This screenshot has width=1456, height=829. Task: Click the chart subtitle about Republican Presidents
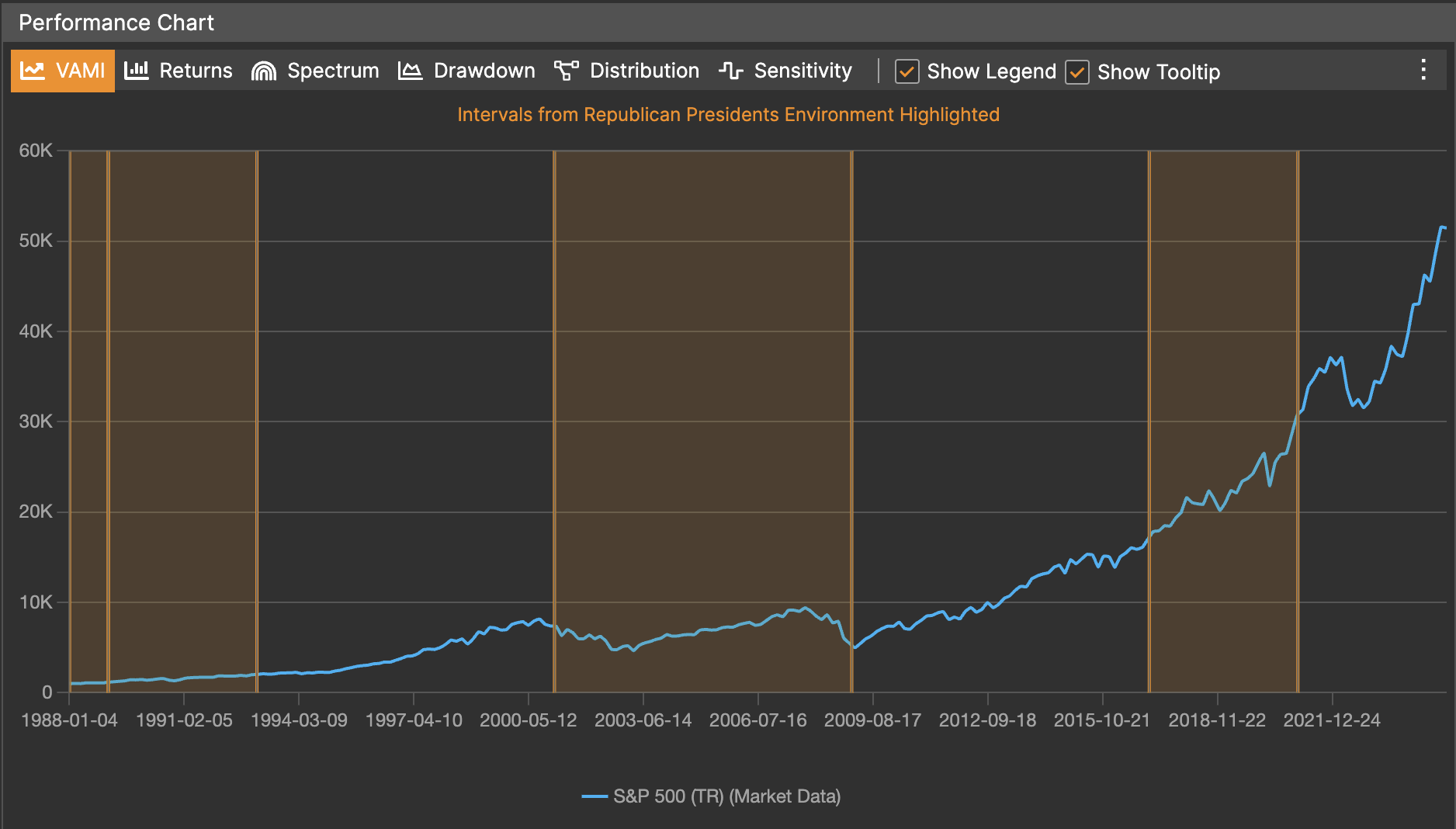(728, 114)
